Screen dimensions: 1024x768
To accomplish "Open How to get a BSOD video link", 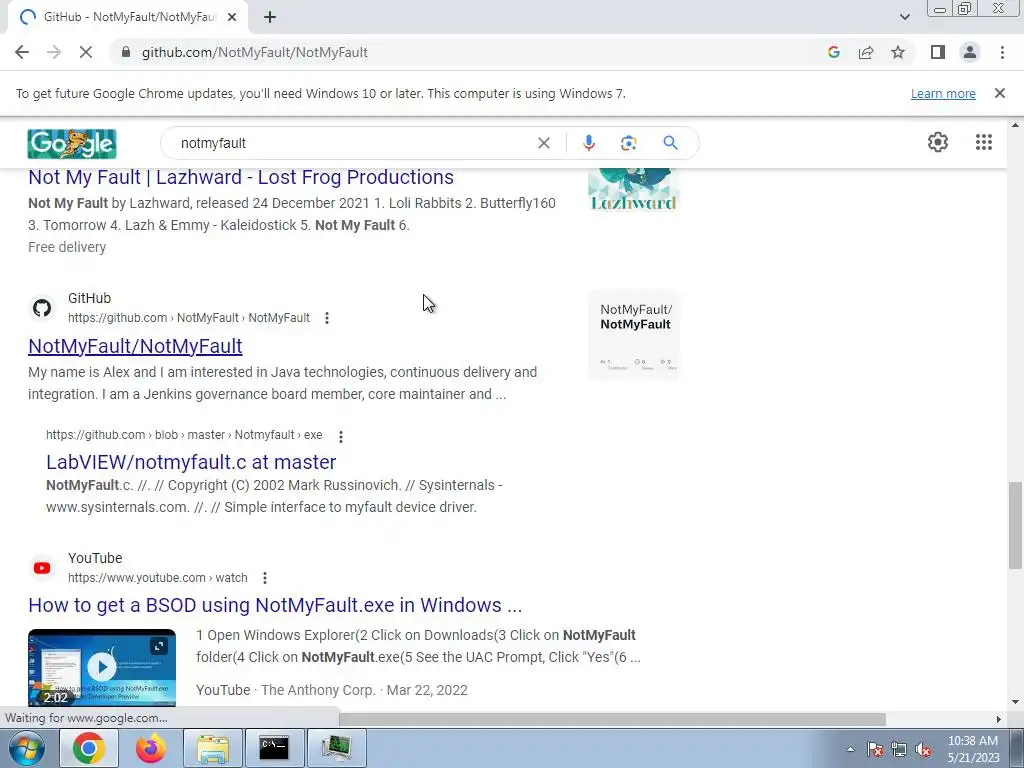I will tap(275, 605).
